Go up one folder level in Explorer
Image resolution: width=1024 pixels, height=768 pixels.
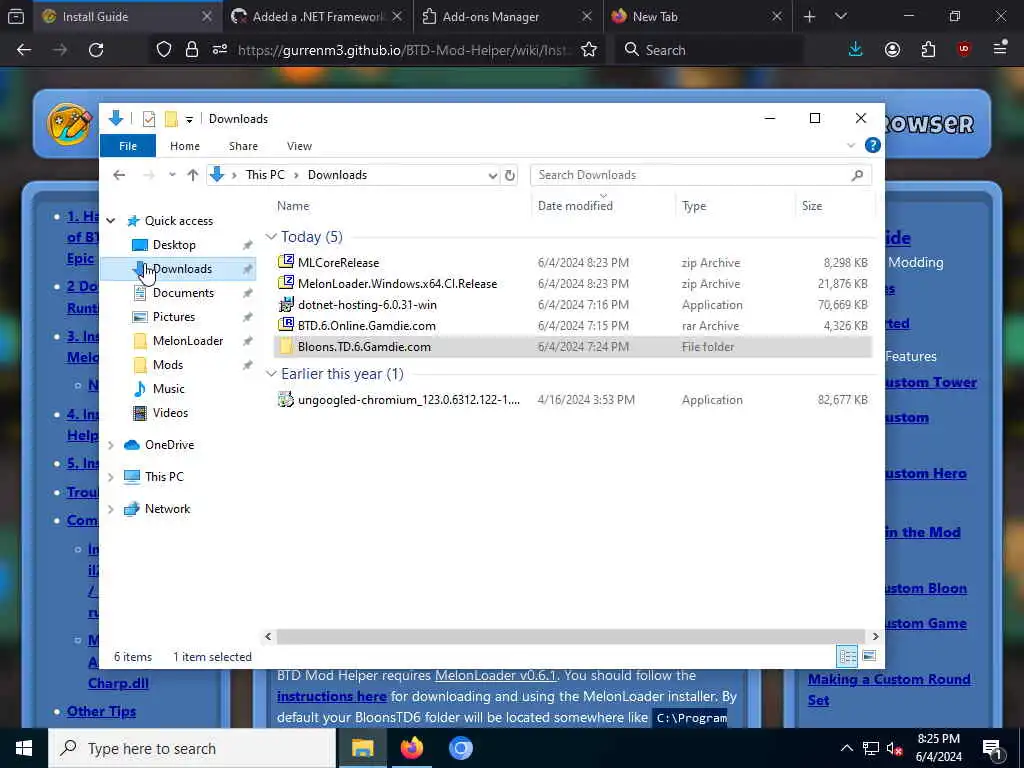(193, 175)
